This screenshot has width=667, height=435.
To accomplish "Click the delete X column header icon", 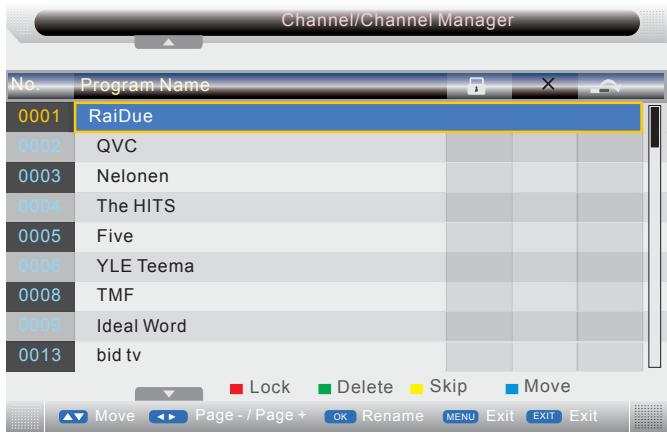I will pos(548,84).
